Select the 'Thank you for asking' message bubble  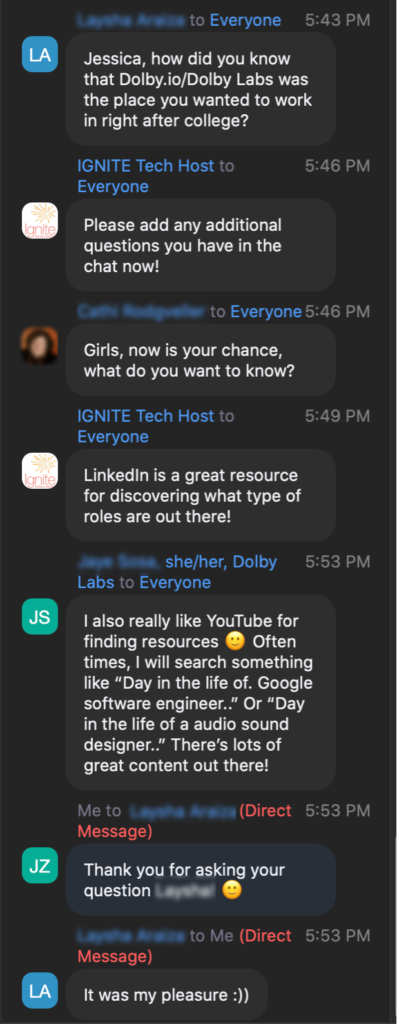pos(200,880)
